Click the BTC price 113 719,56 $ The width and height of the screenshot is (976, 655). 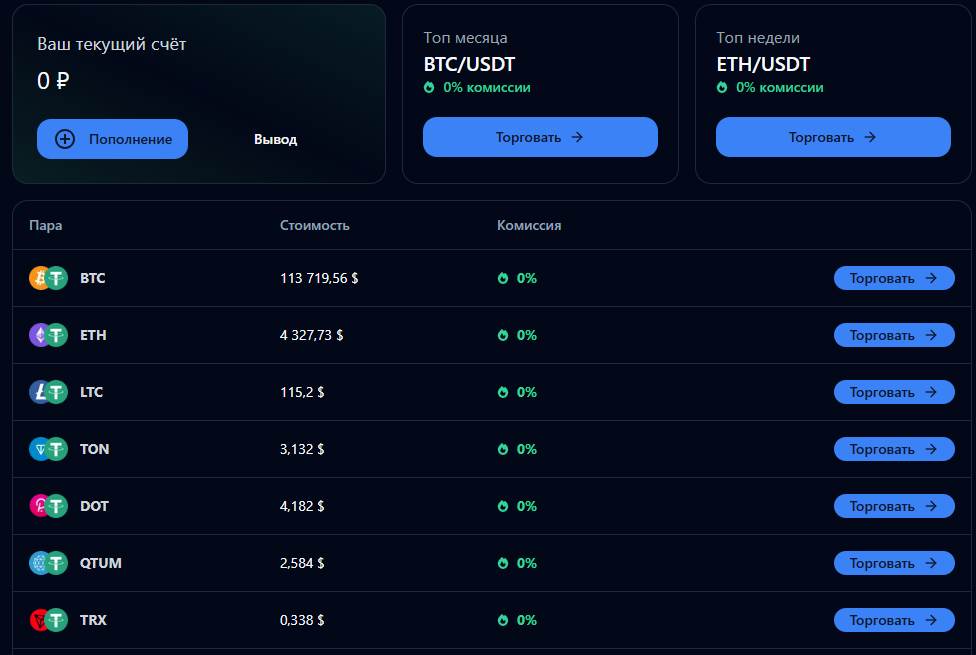[x=319, y=278]
